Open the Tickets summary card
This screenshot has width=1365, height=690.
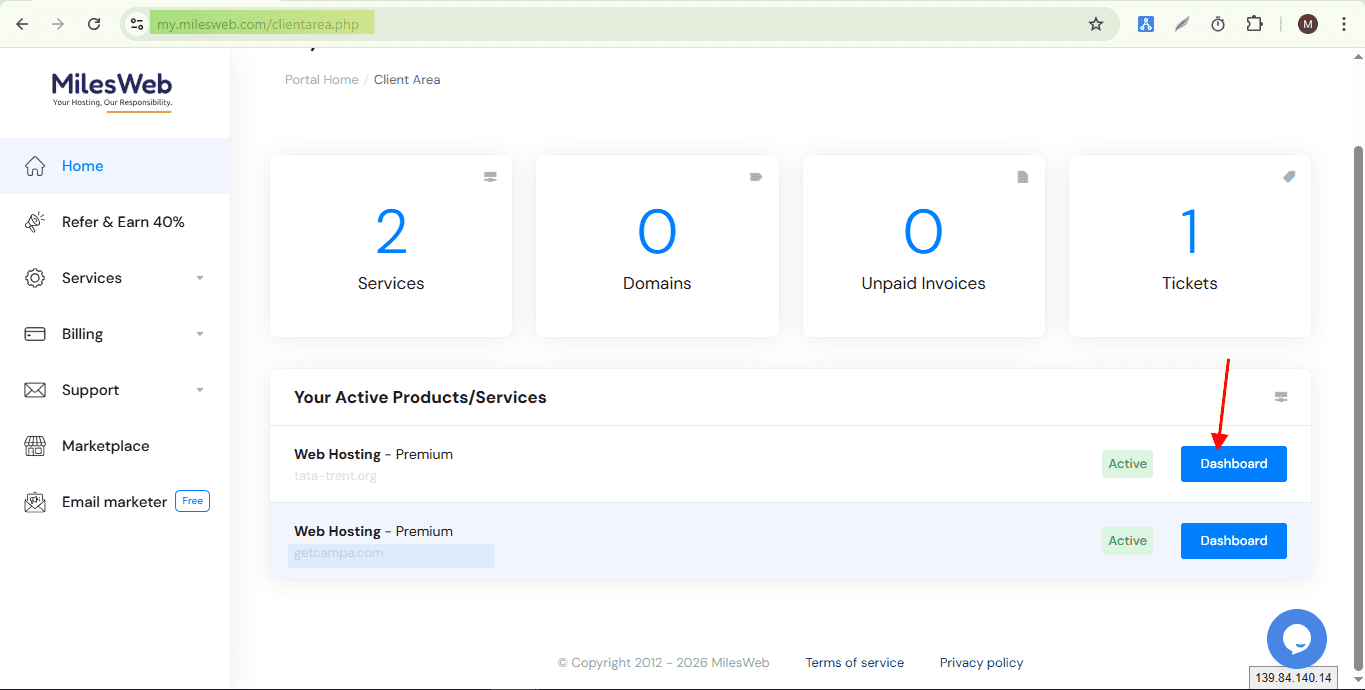click(x=1189, y=246)
